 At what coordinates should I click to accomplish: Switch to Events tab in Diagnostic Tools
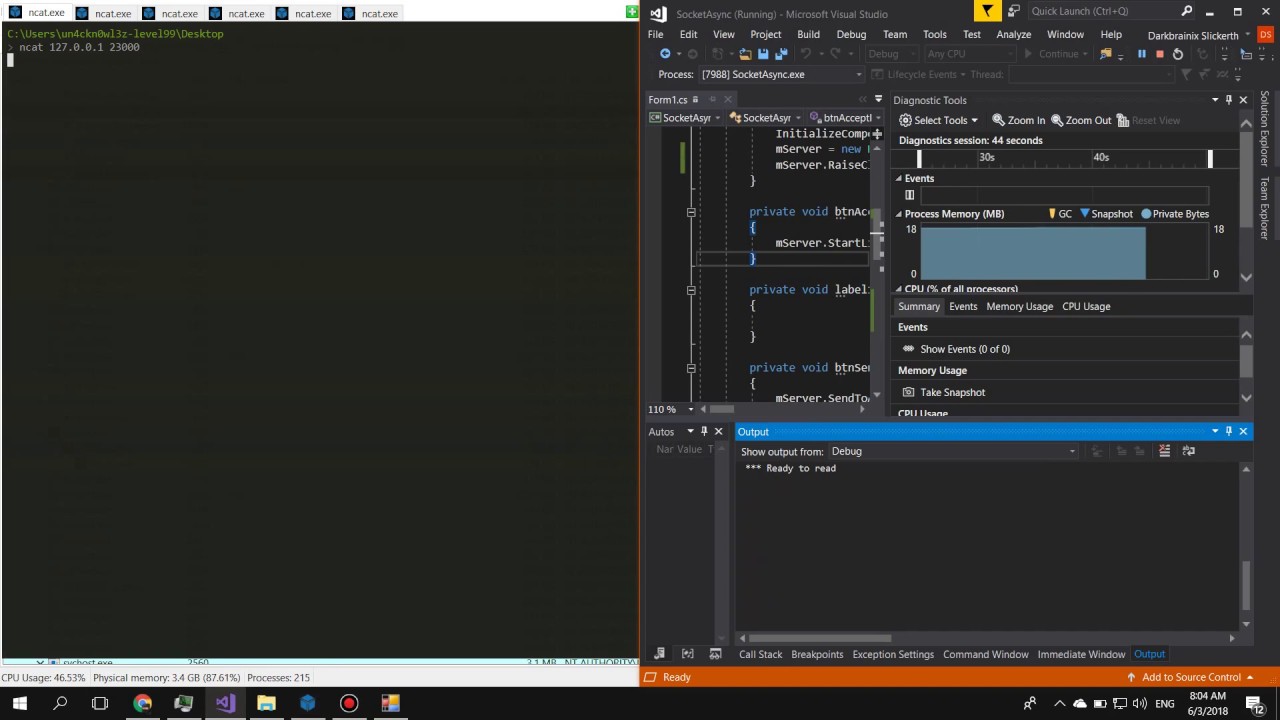pyautogui.click(x=963, y=306)
